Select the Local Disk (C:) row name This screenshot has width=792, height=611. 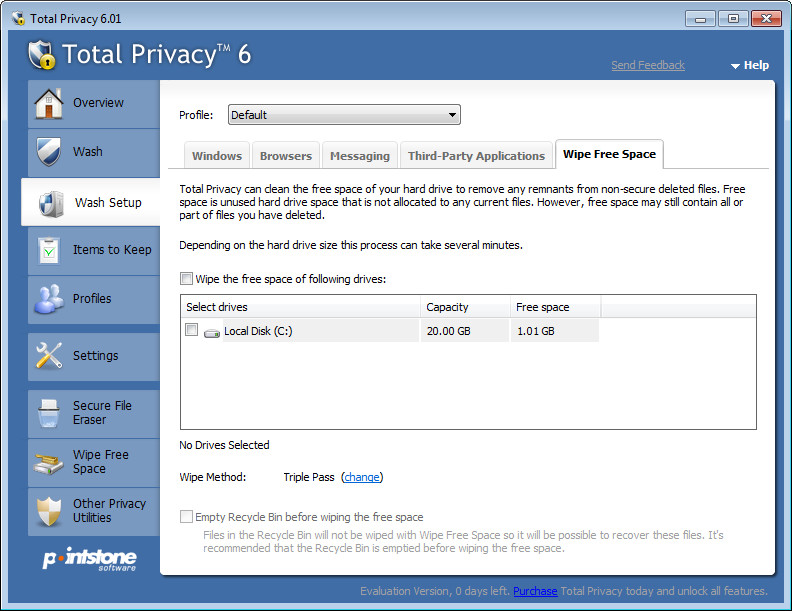point(258,331)
